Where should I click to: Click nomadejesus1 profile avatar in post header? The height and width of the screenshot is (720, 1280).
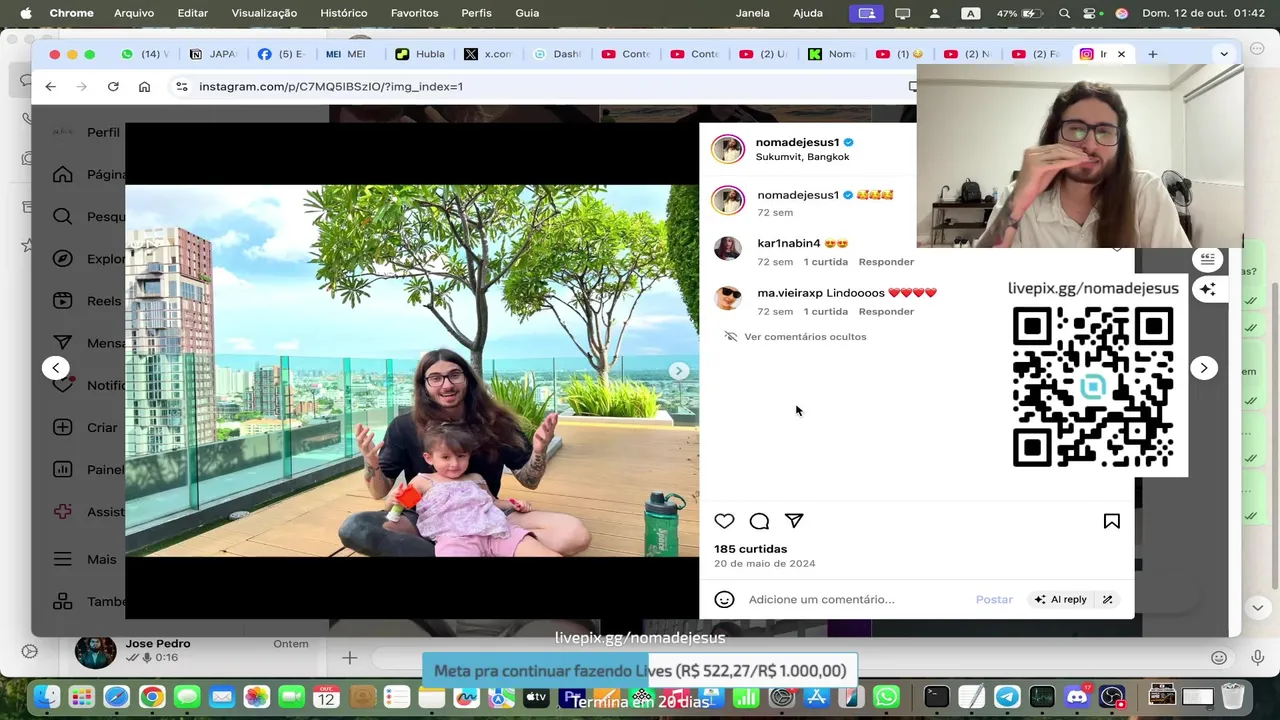pos(728,149)
